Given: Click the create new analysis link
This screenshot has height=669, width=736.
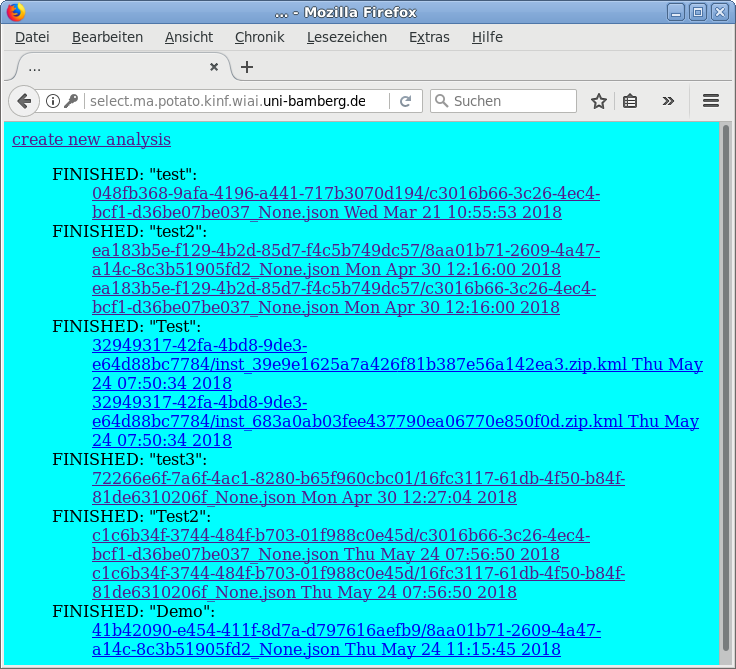Looking at the screenshot, I should [91, 139].
